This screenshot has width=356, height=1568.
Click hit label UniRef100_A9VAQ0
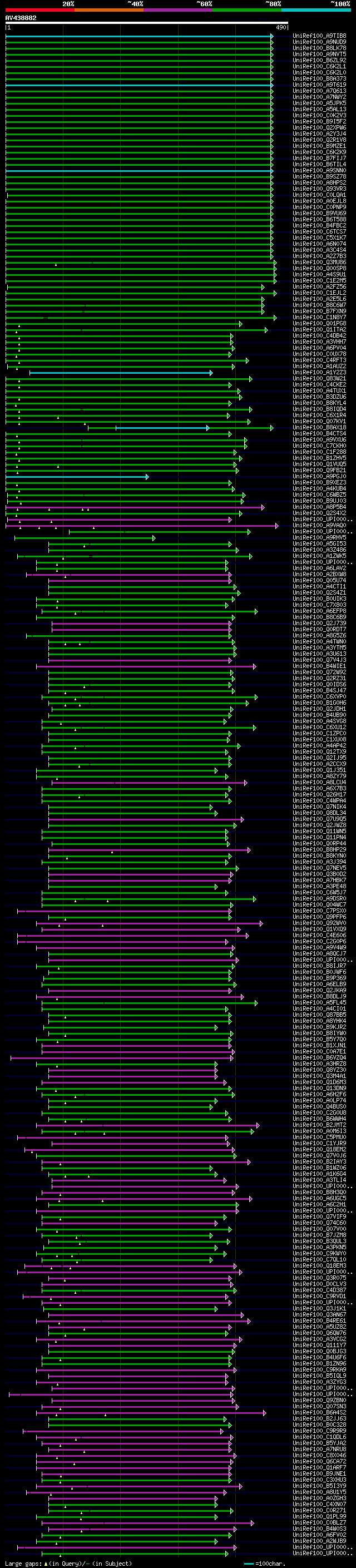pyautogui.click(x=319, y=525)
